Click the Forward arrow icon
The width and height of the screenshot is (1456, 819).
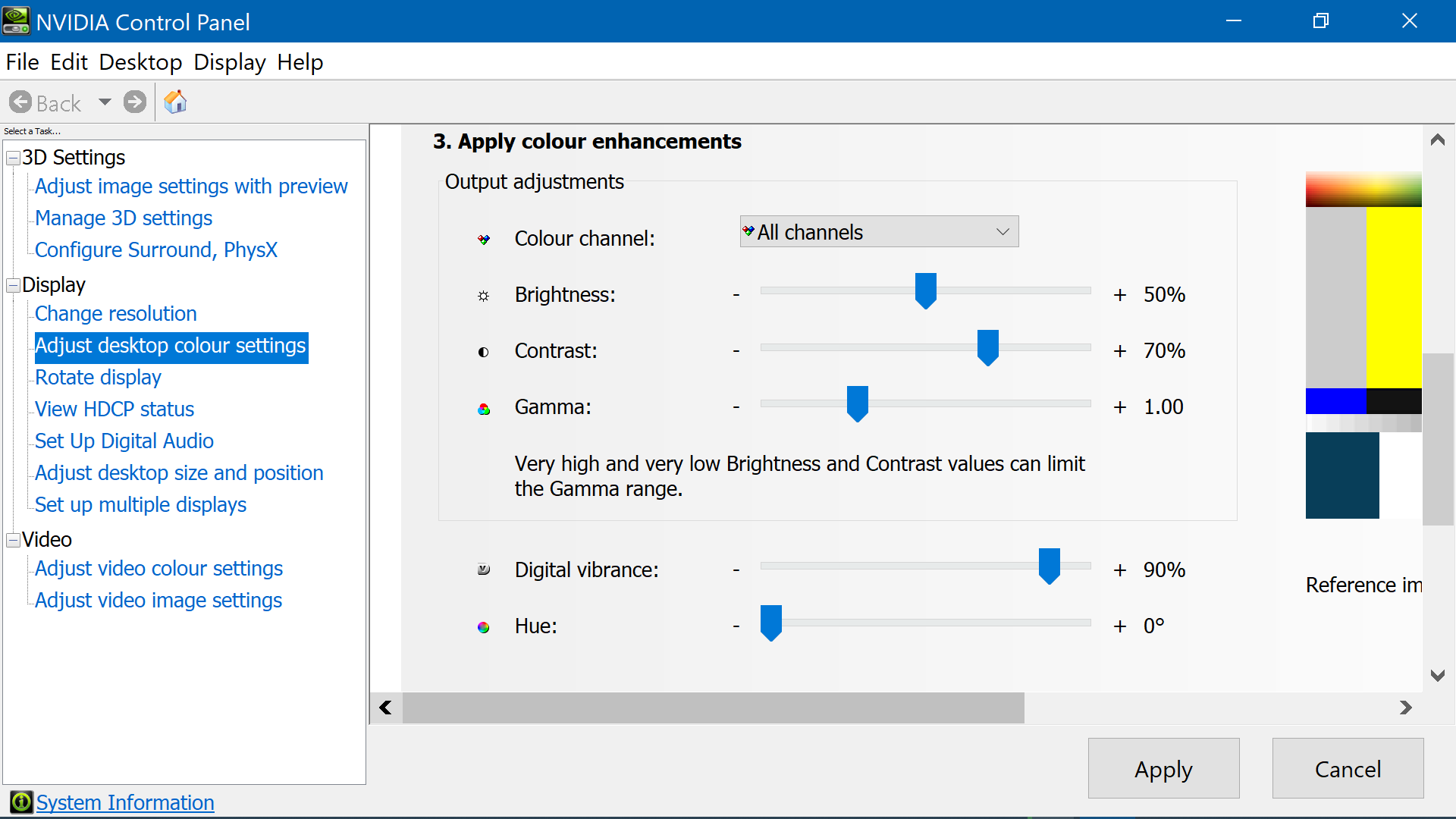coord(135,102)
